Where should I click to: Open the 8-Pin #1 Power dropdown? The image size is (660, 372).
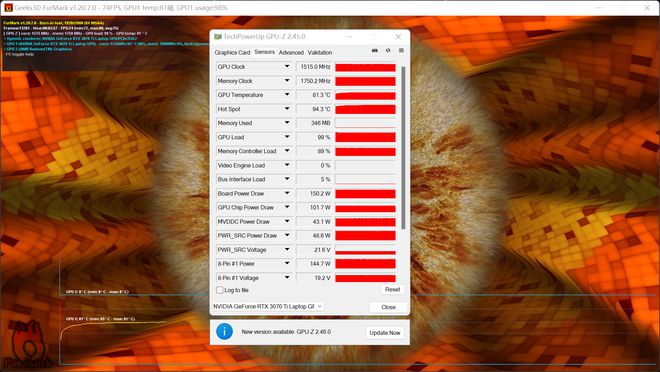point(287,263)
